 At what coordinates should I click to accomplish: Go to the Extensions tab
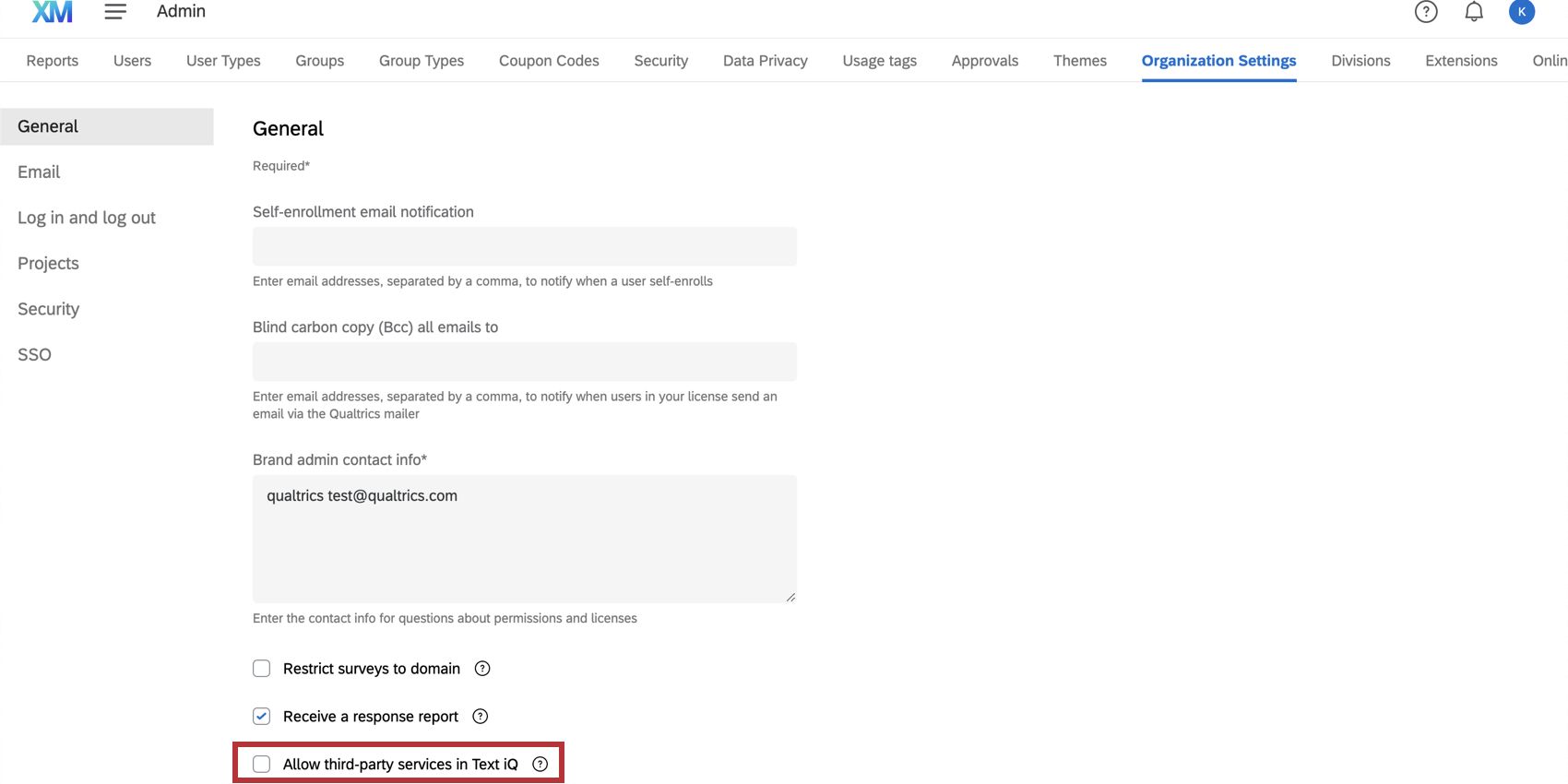point(1461,61)
